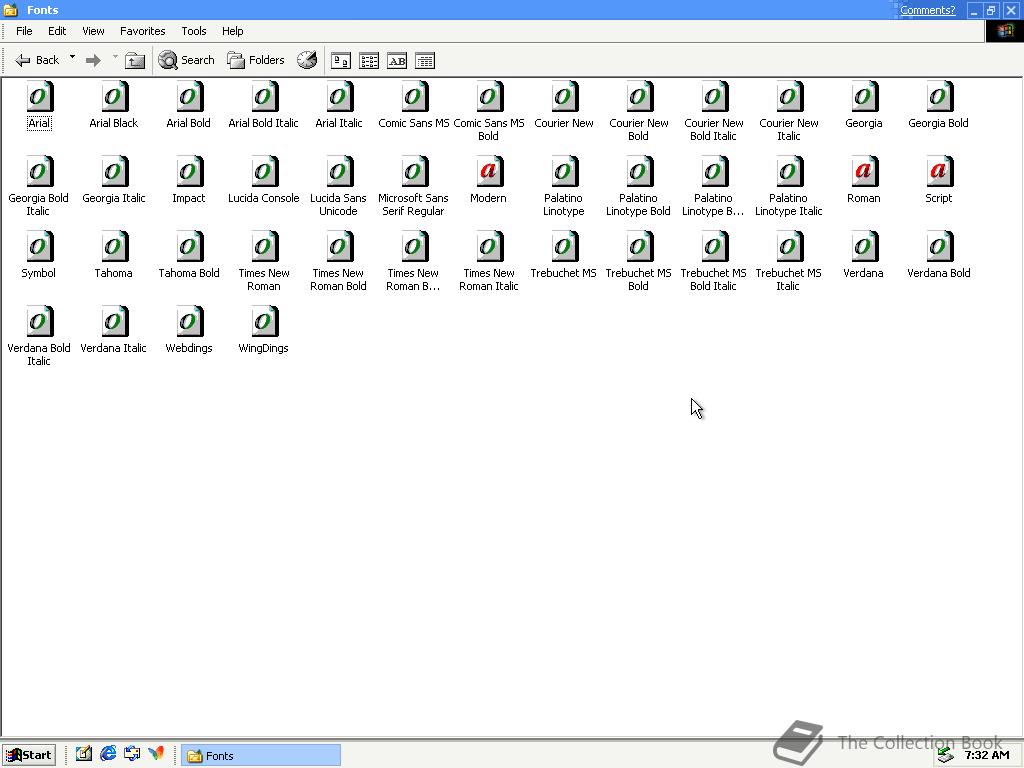Click the Verdana Bold Italic label
The image size is (1024, 768).
pos(39,355)
